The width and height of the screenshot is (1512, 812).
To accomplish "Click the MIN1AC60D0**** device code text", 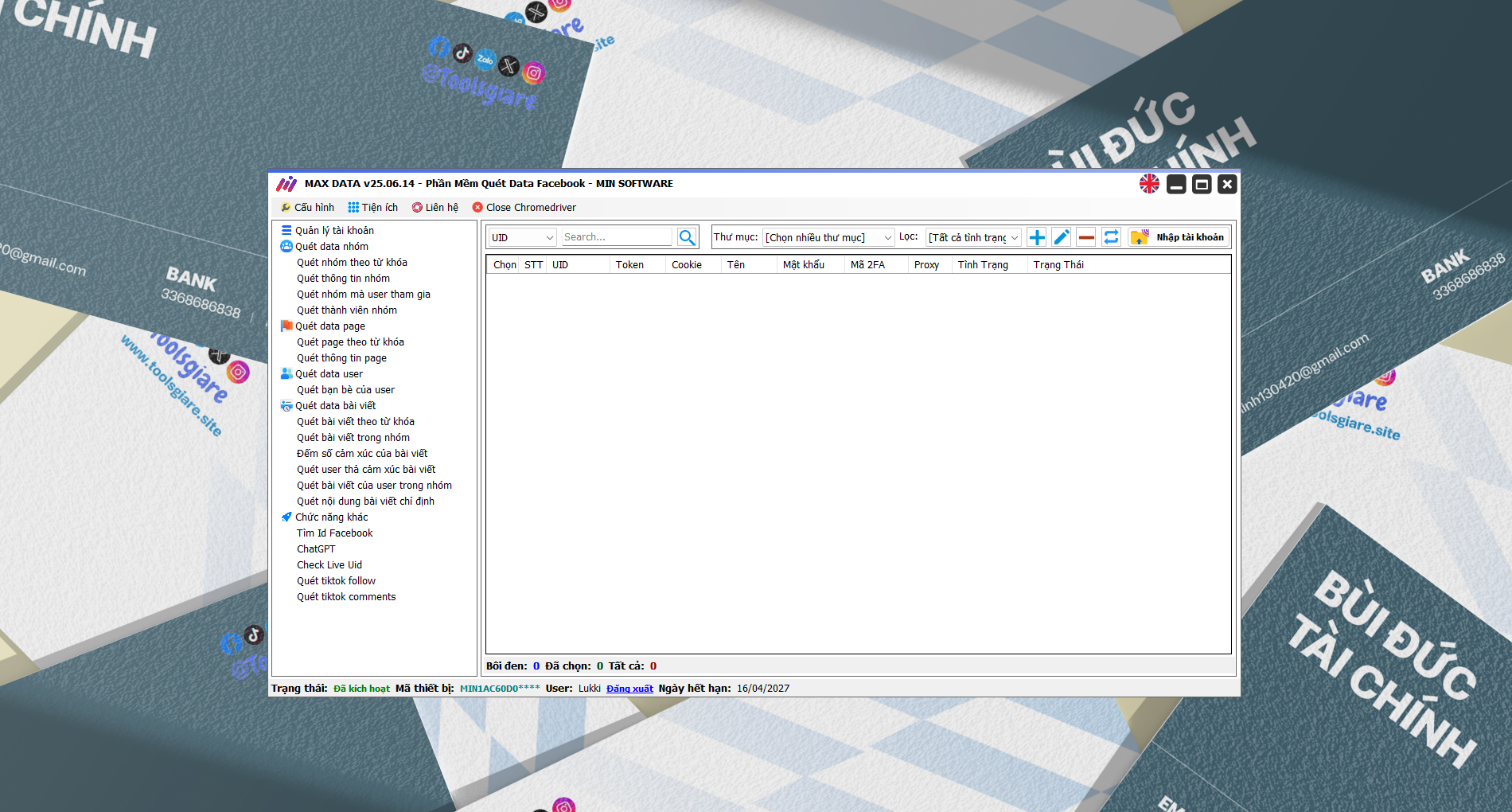I will (500, 689).
